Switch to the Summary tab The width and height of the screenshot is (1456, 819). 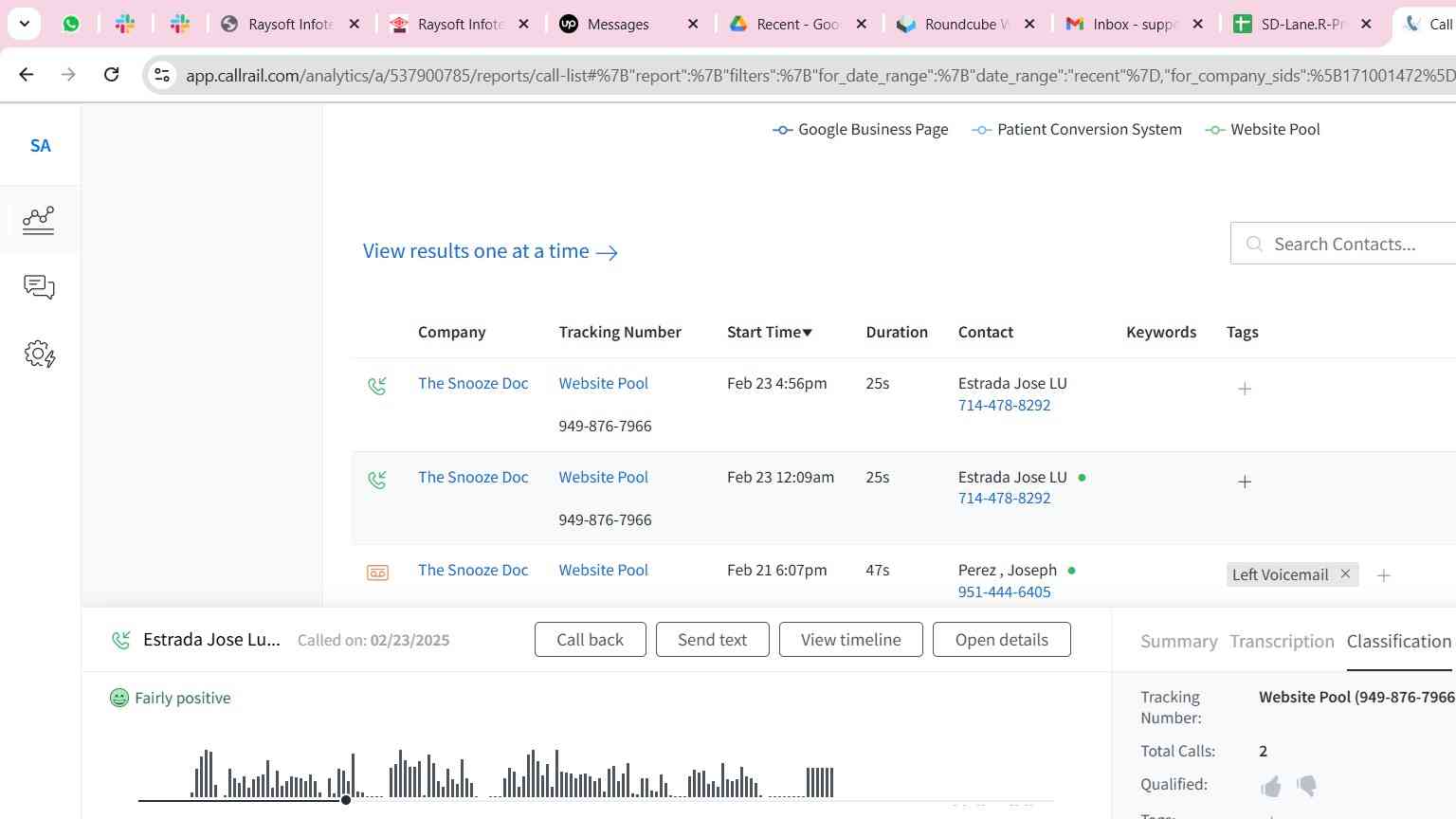click(1179, 642)
